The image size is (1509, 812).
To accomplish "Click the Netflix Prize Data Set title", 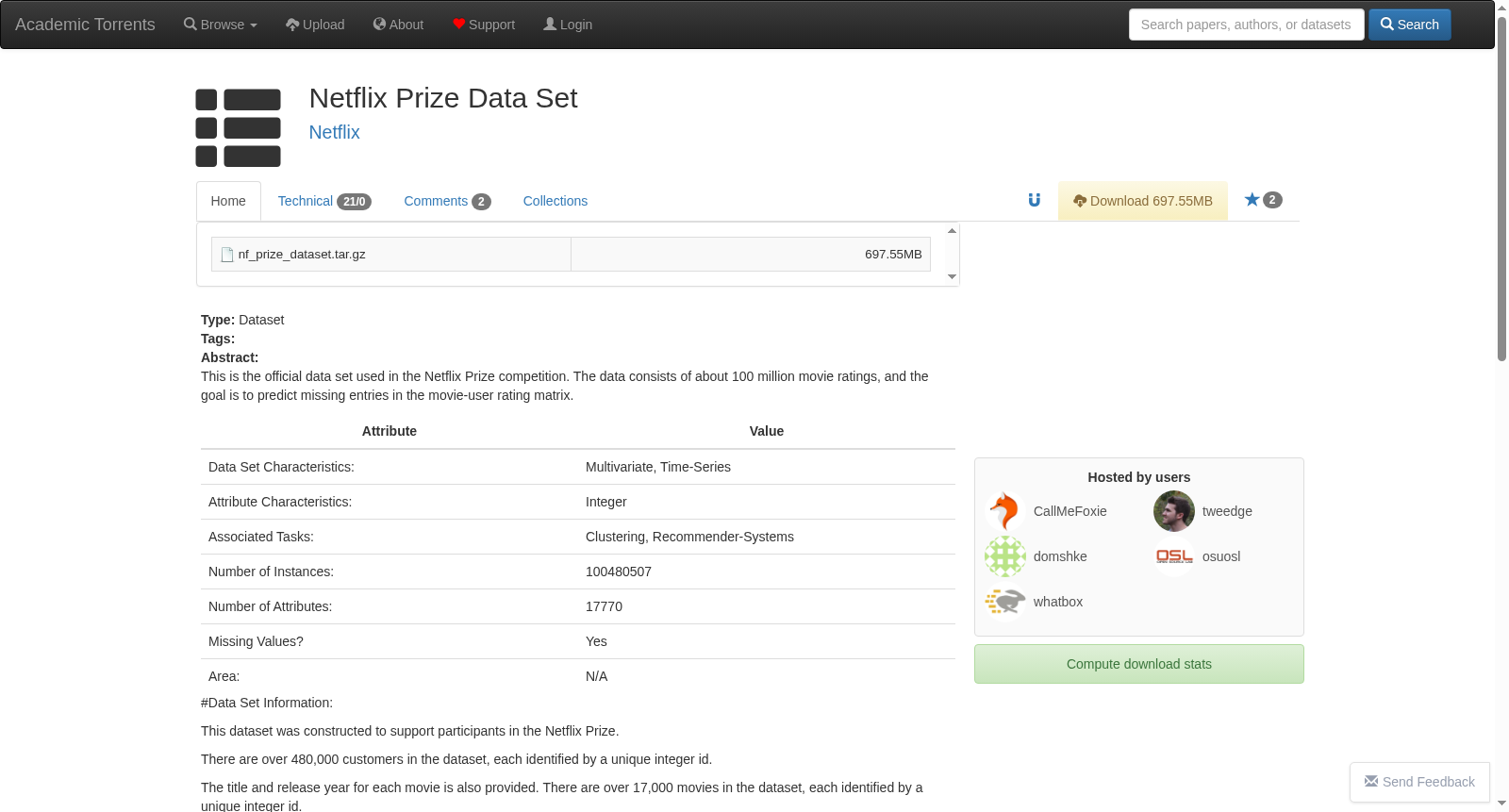I will (x=443, y=98).
